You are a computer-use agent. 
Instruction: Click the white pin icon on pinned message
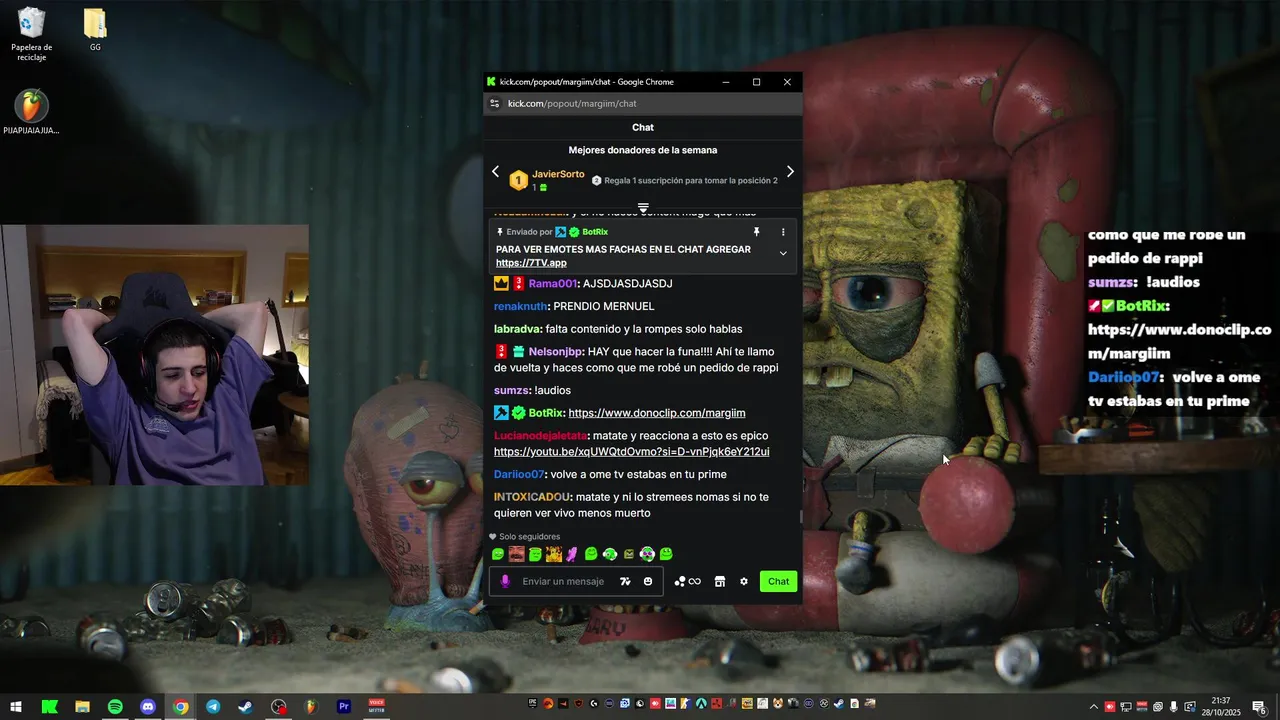coord(756,232)
